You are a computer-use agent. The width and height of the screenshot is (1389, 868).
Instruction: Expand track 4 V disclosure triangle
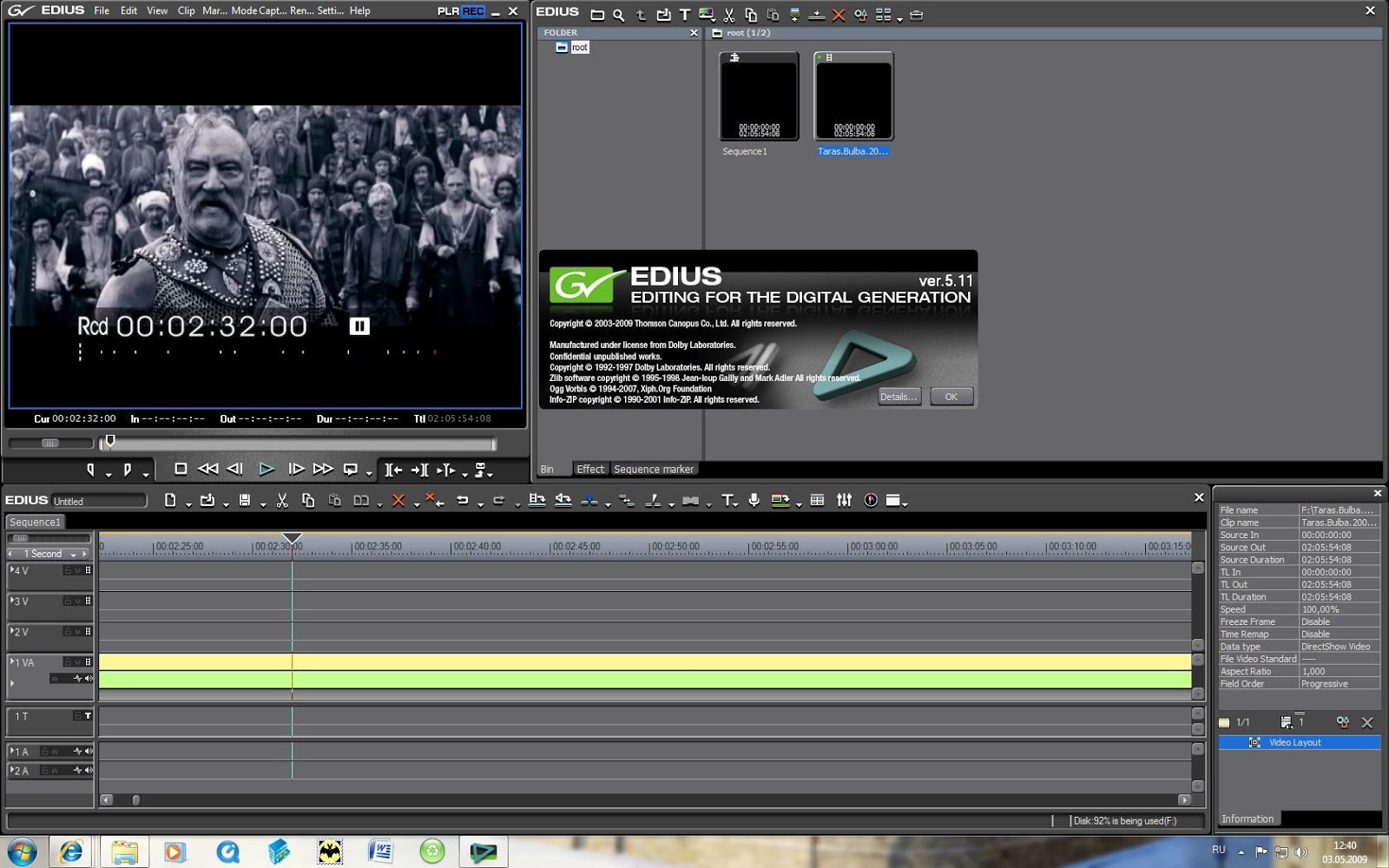coord(12,569)
